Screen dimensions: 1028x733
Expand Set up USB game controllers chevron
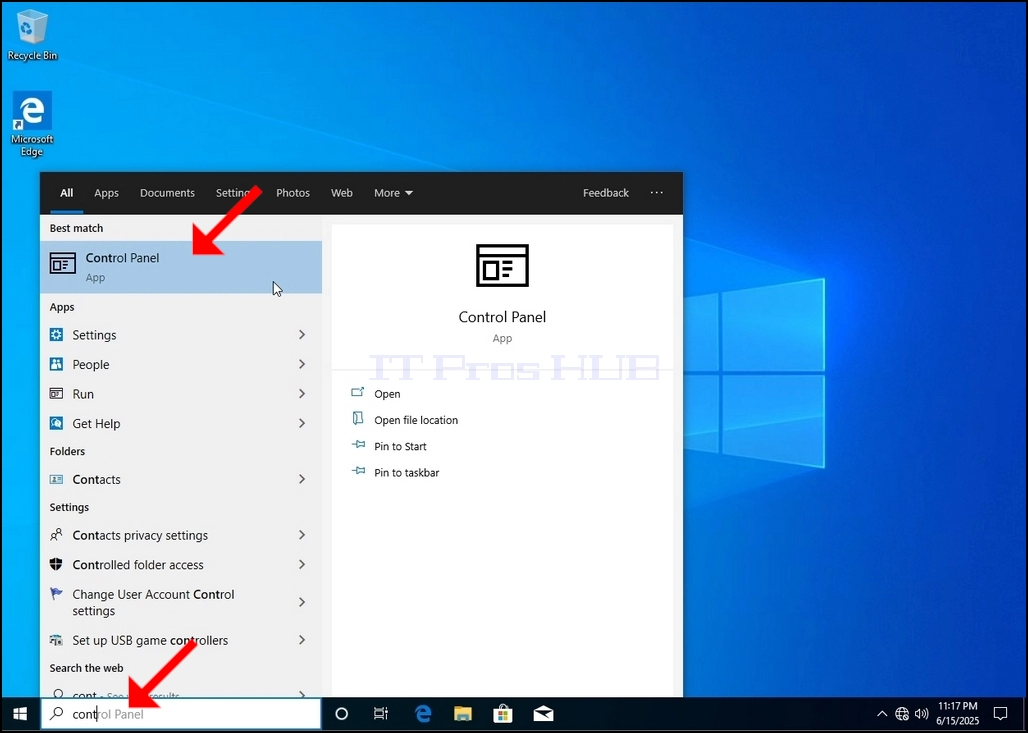click(x=302, y=640)
